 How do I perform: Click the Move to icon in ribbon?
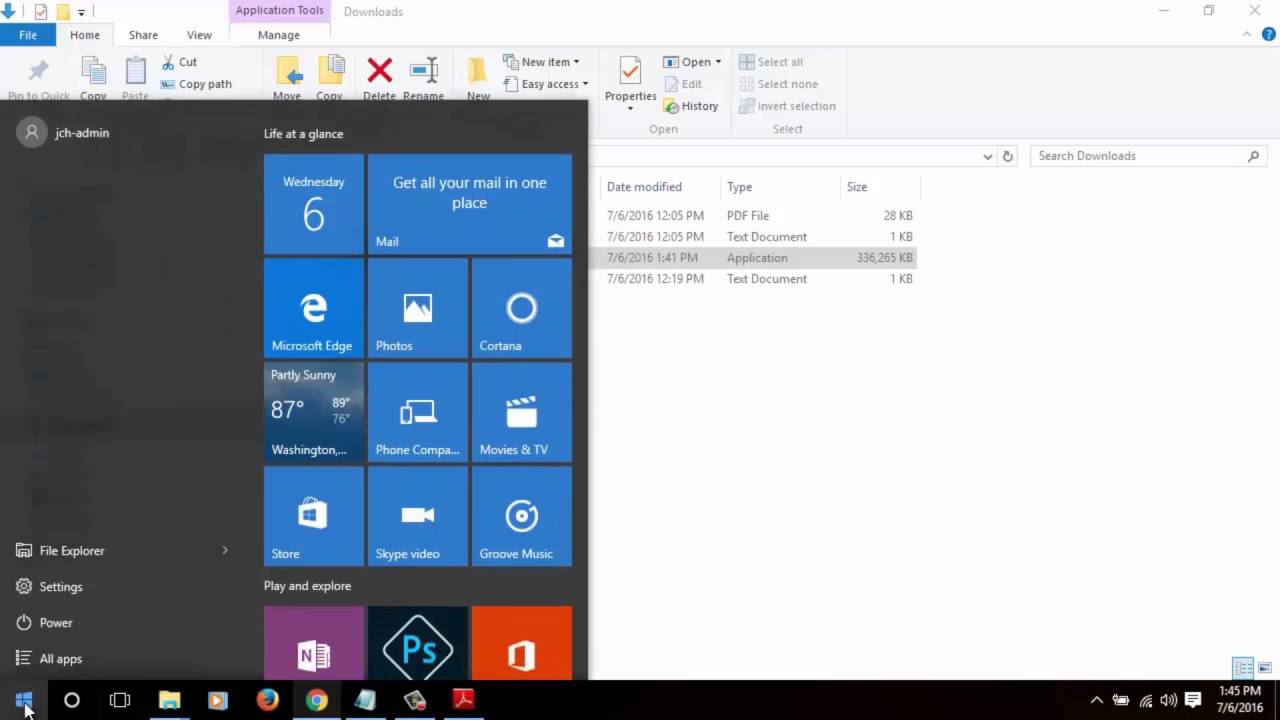coord(288,71)
